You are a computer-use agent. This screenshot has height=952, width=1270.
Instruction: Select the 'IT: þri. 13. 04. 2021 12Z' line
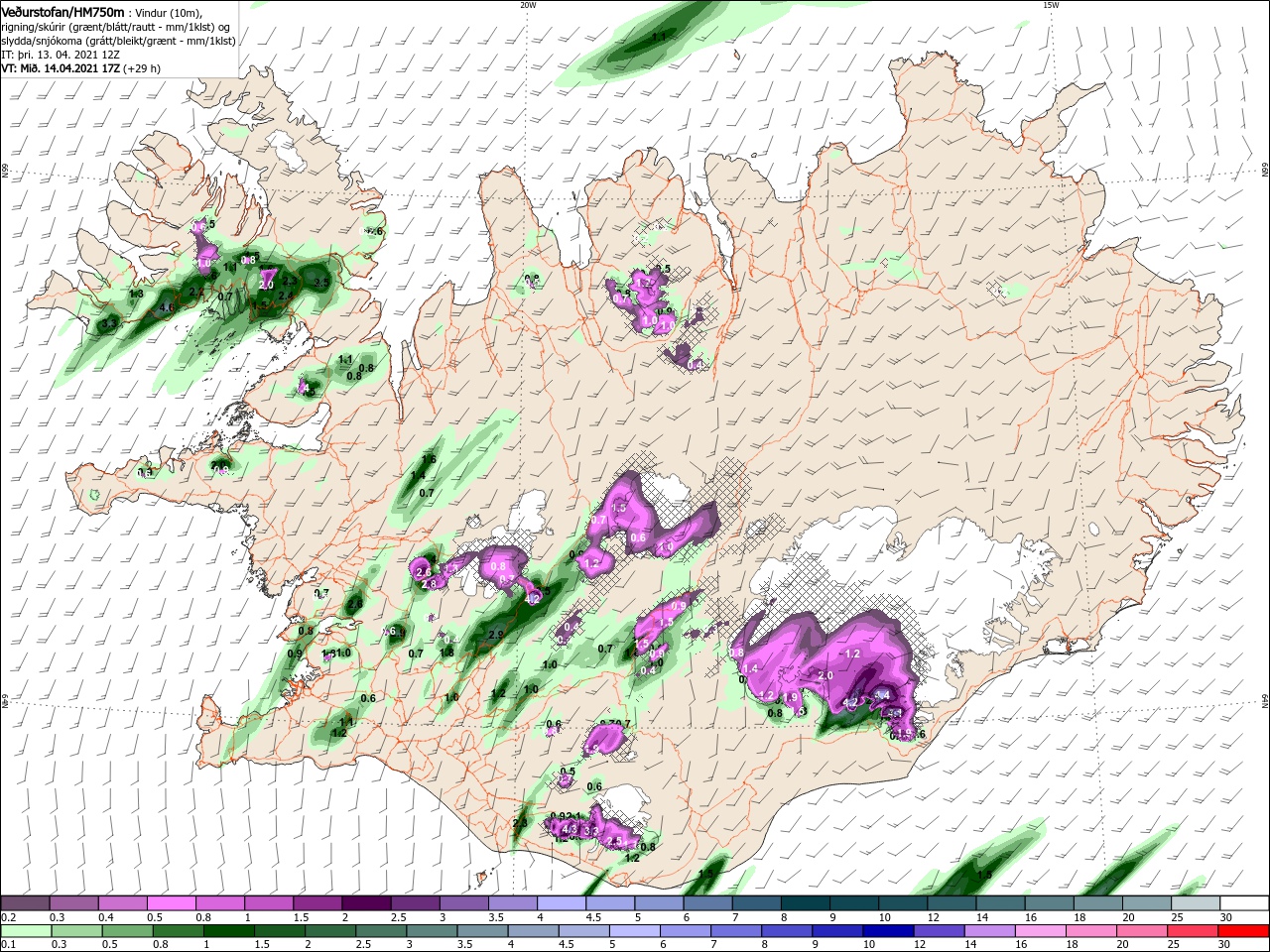pos(62,55)
